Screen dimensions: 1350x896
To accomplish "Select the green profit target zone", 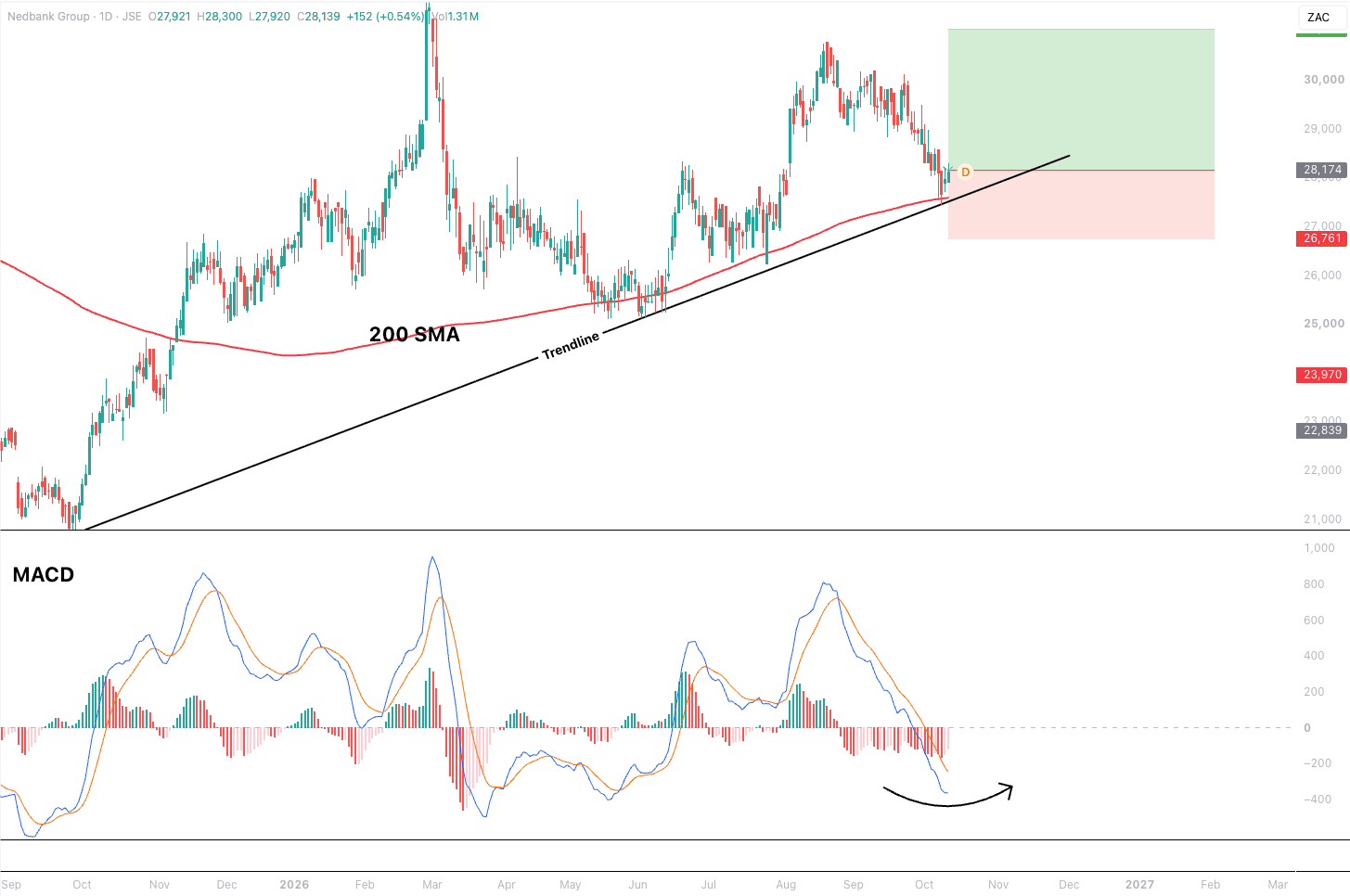I will pyautogui.click(x=1081, y=99).
